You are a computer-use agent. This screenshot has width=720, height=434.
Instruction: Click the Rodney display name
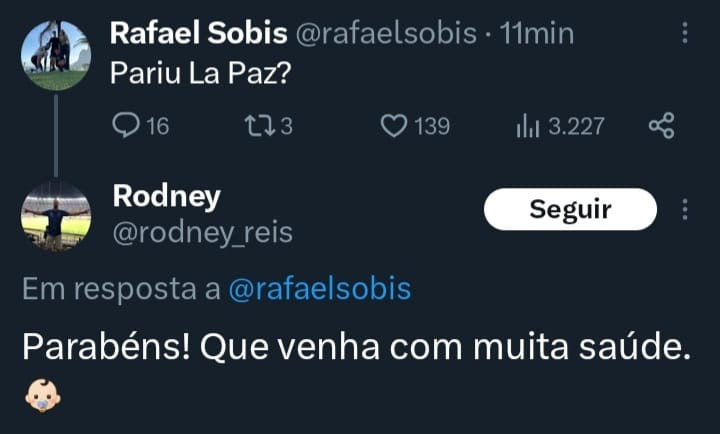click(166, 196)
